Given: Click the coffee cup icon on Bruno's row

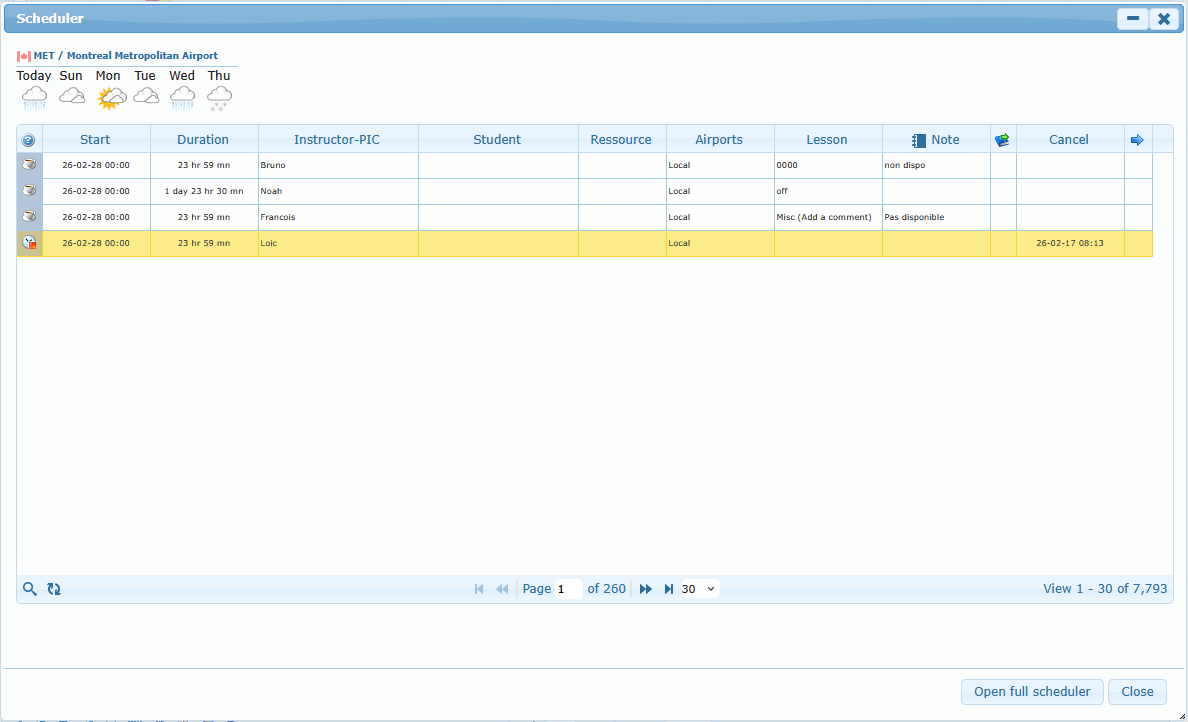Looking at the screenshot, I should tap(30, 165).
